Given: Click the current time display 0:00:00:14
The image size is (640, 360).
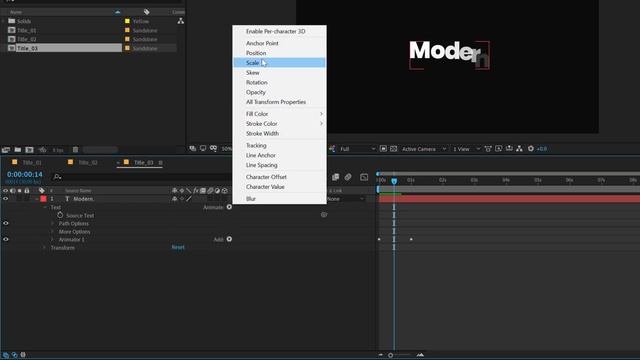Looking at the screenshot, I should click(x=24, y=174).
